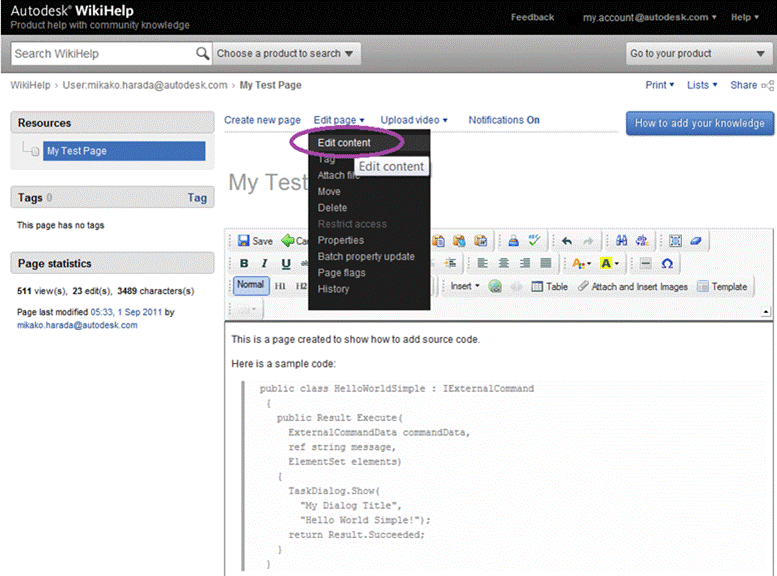Open Find with the binoculars icon

(621, 240)
